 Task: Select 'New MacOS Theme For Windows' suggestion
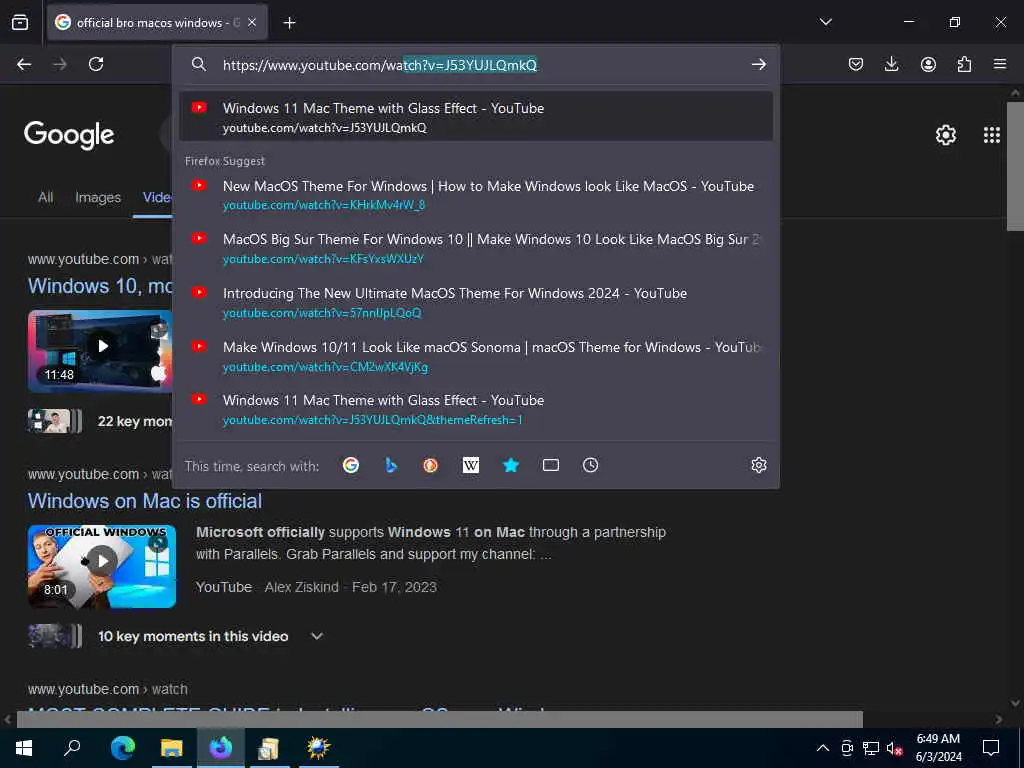click(475, 195)
